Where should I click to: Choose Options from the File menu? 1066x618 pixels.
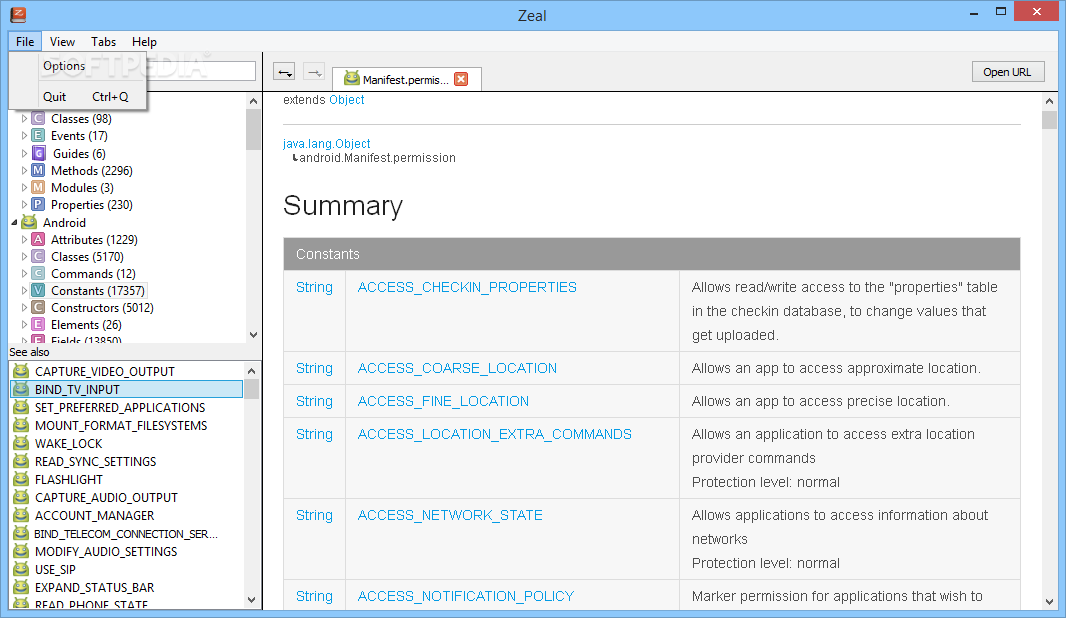(x=78, y=66)
